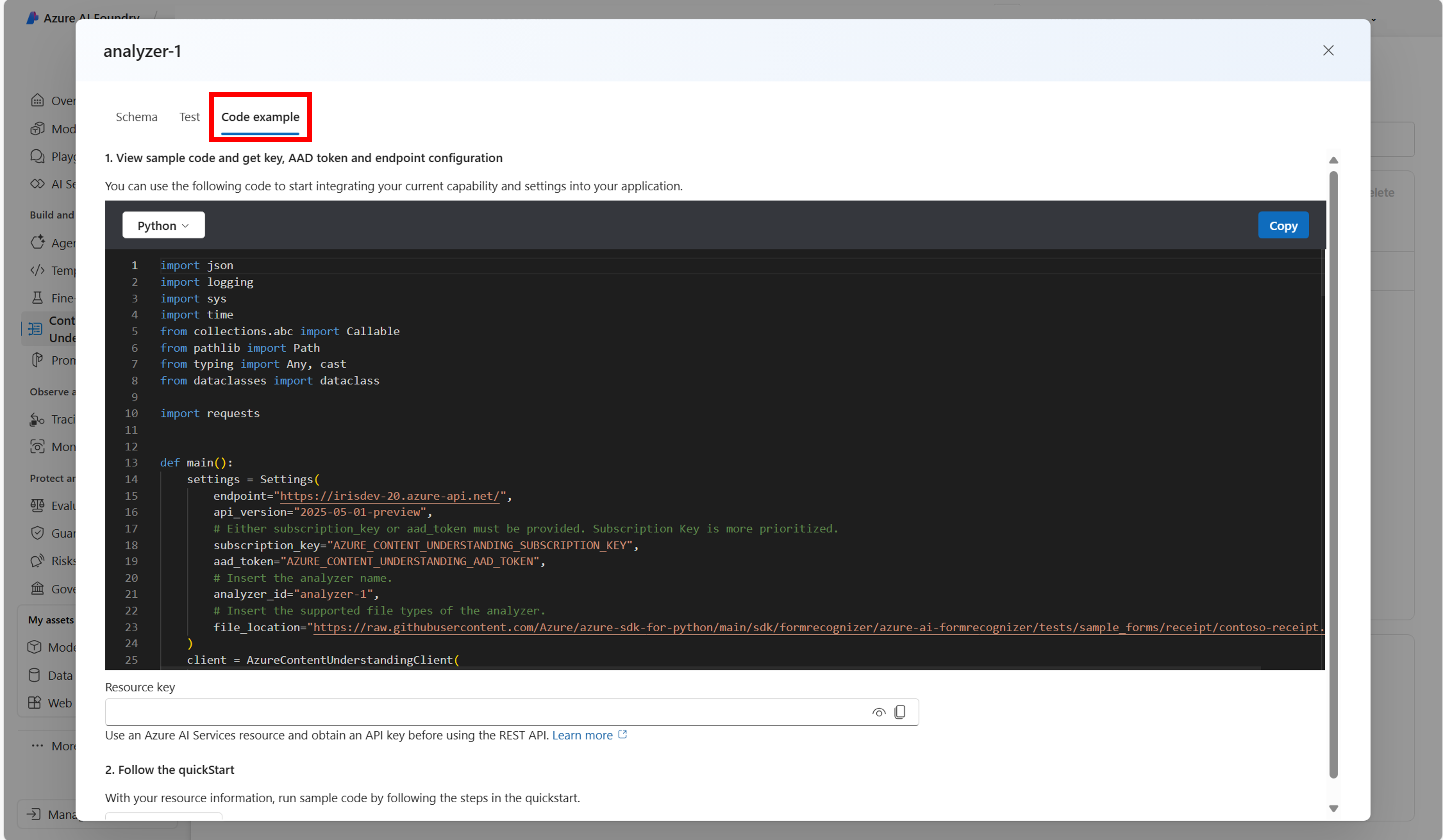Click the More ellipsis icon in sidebar
This screenshot has height=840, width=1443.
[37, 746]
